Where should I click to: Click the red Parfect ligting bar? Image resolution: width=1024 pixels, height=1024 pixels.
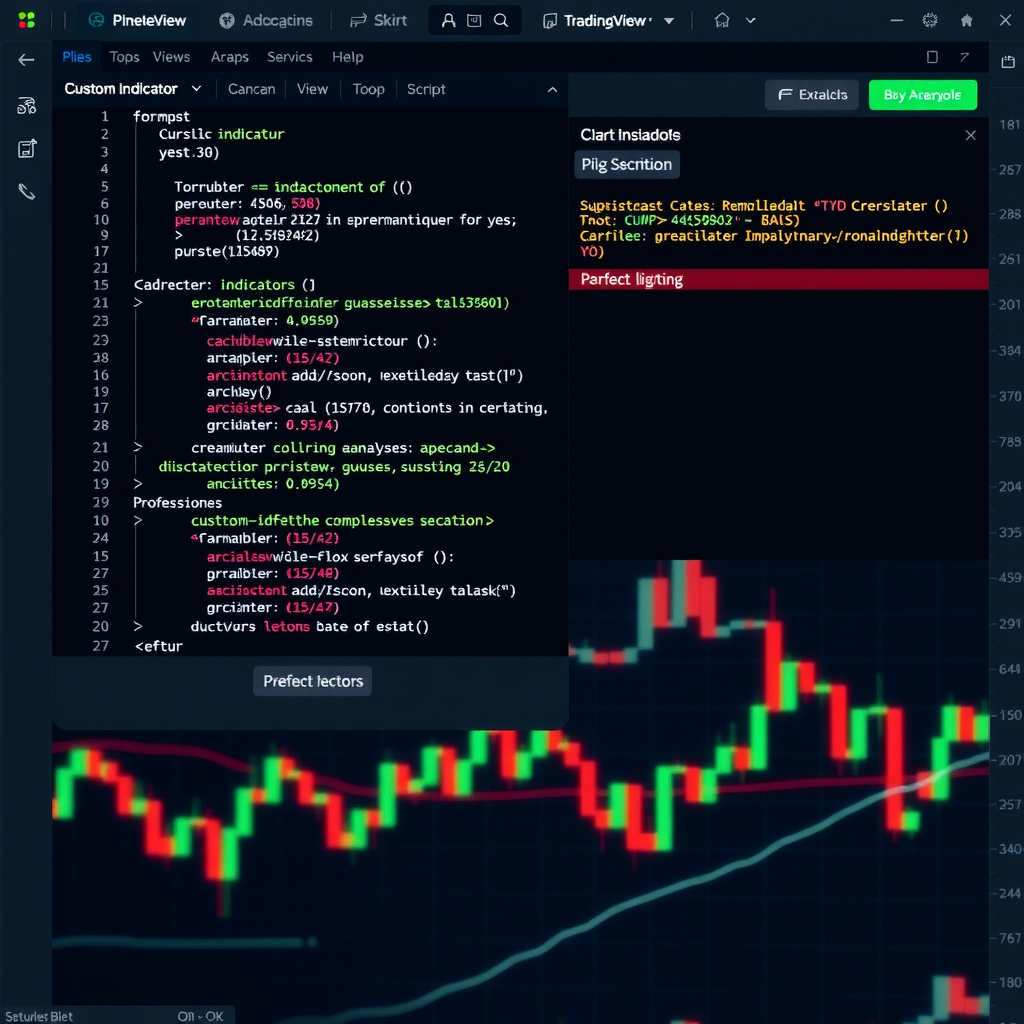(x=778, y=279)
